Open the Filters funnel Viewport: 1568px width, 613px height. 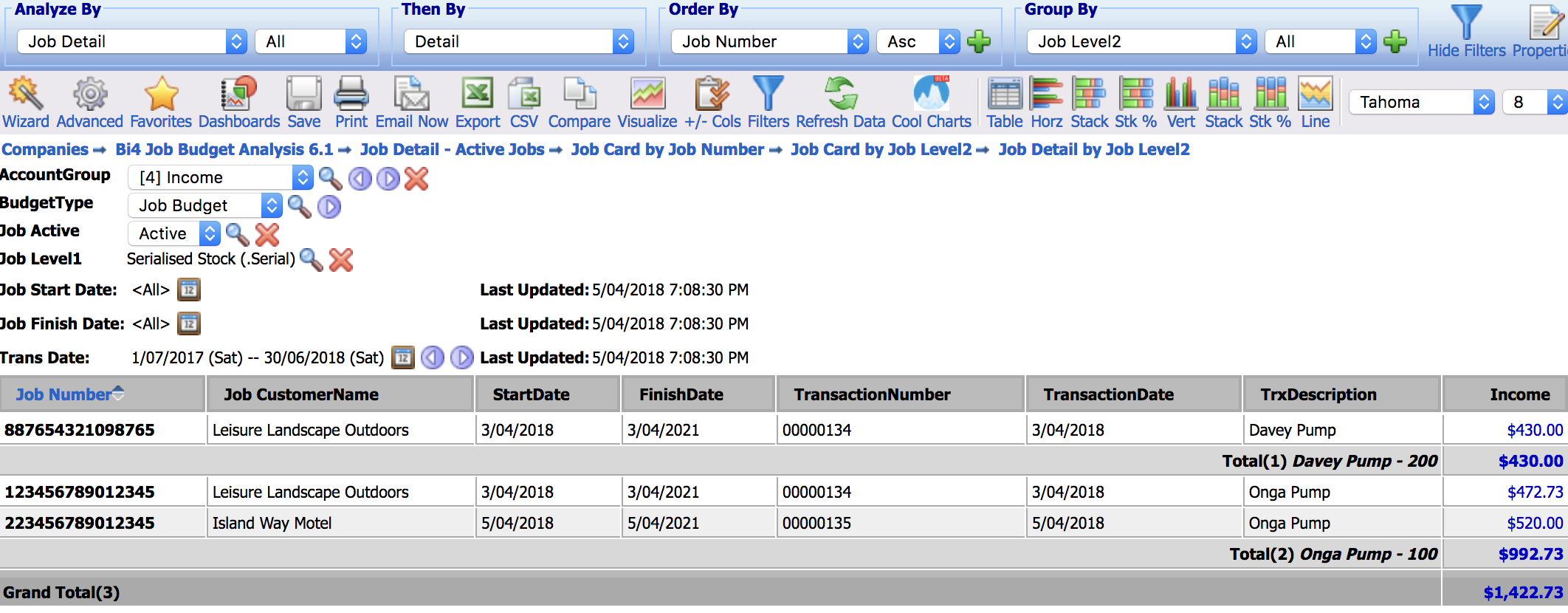click(768, 103)
